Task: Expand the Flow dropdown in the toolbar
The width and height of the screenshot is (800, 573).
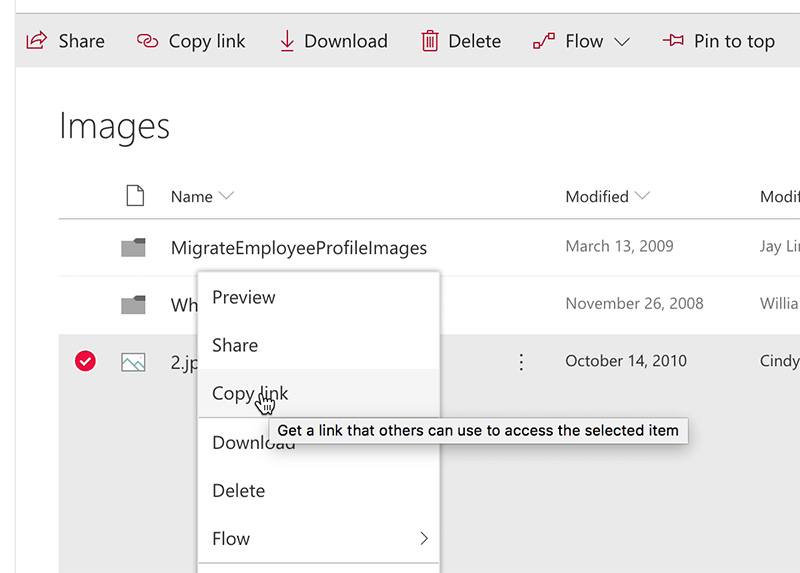Action: pos(621,42)
